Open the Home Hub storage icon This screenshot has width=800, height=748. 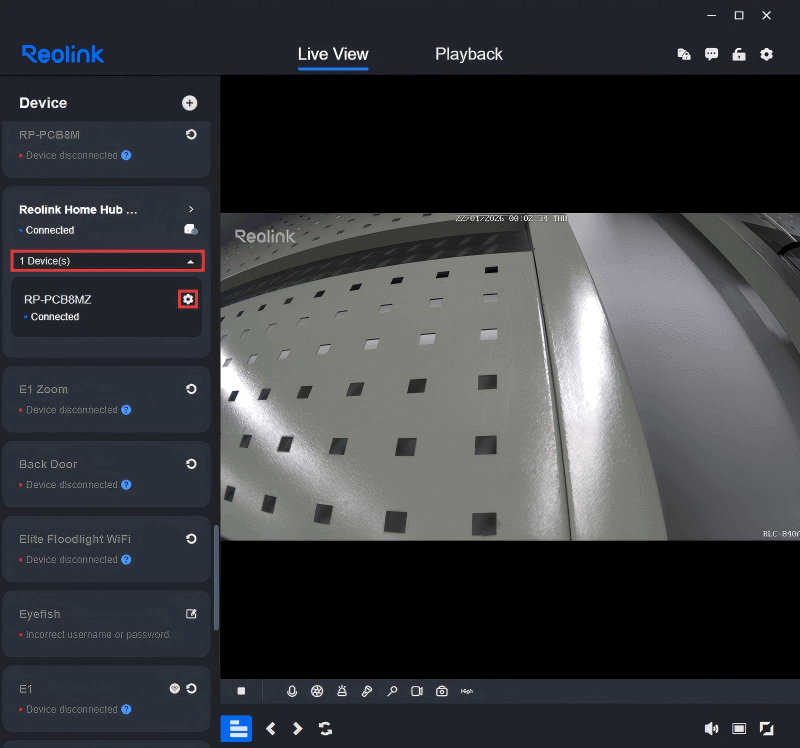pyautogui.click(x=191, y=230)
